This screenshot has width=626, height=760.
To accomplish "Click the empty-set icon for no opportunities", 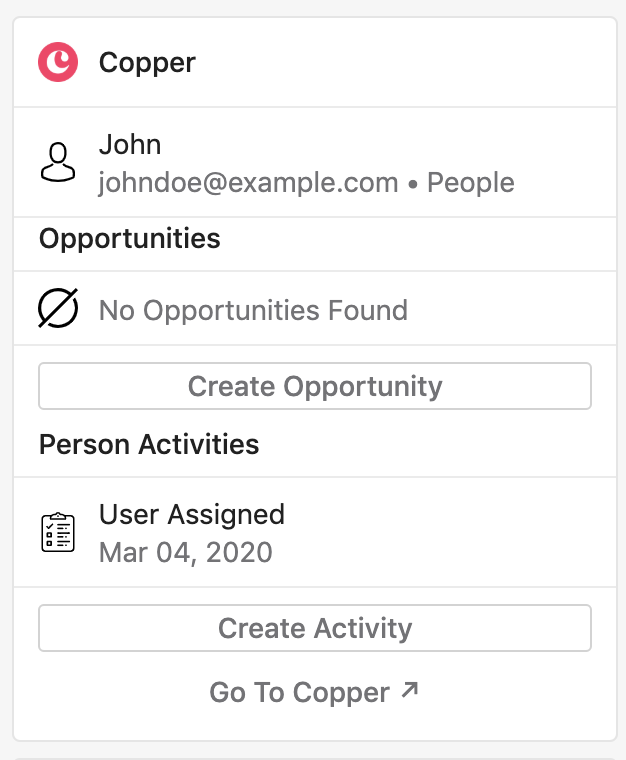I will (x=58, y=308).
